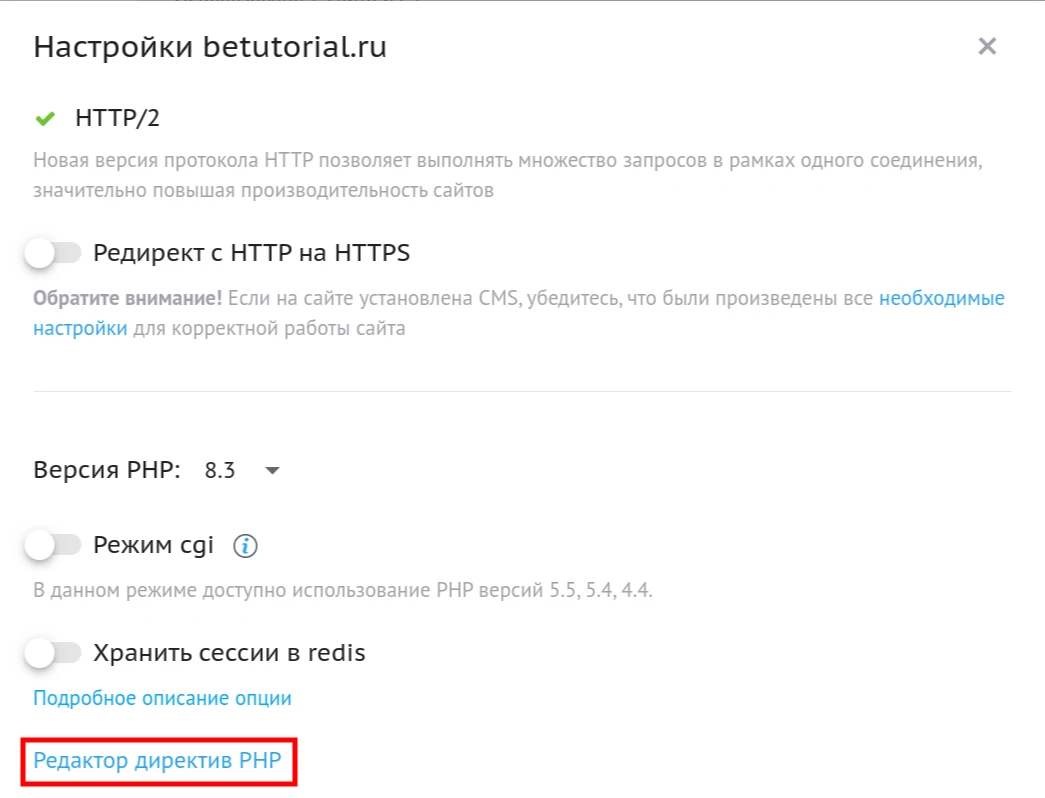Click the Настройки betutorial.ru dialog title
1045x798 pixels.
[211, 46]
